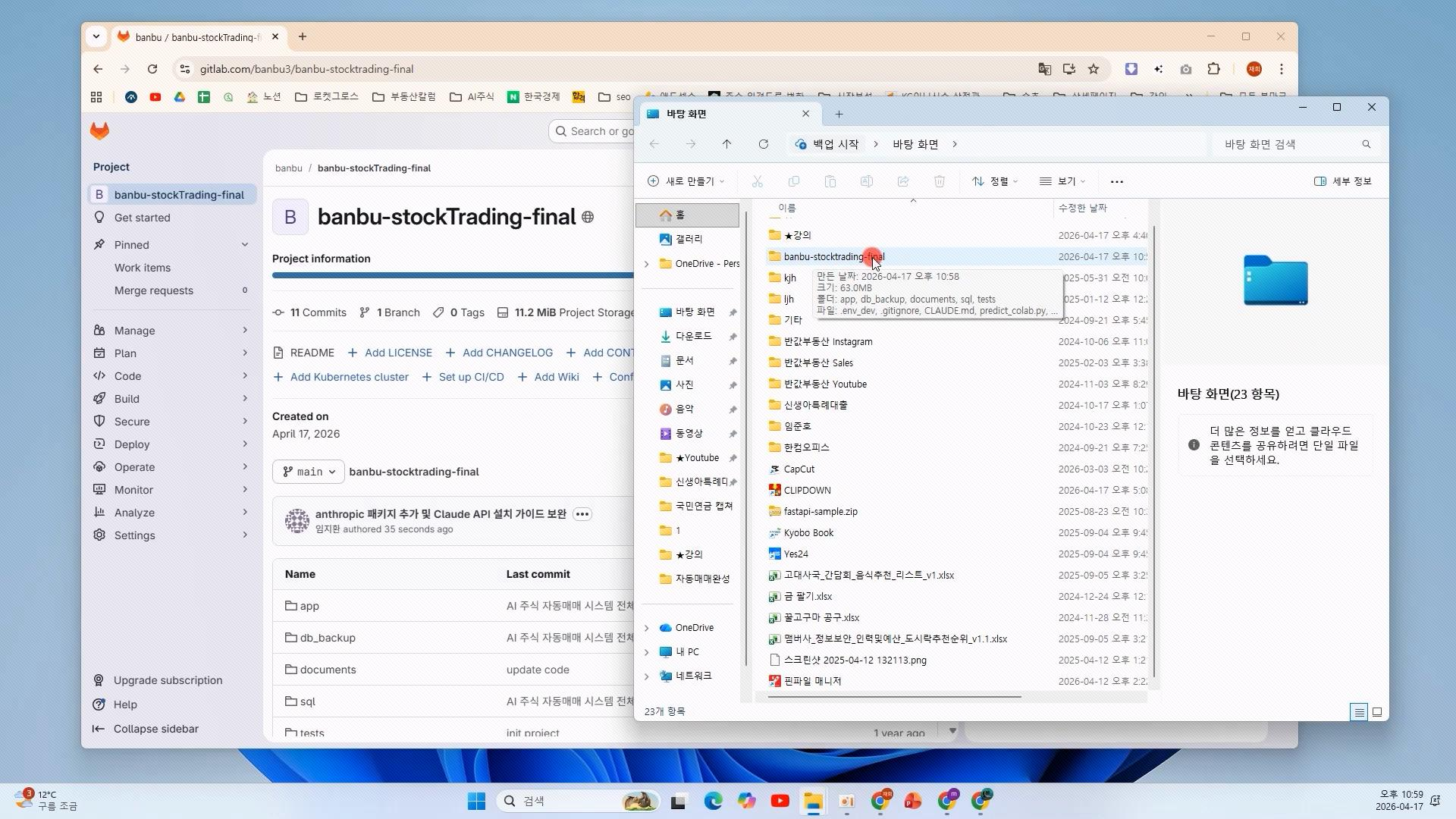Expand OneDrive - Personal tree node
The width and height of the screenshot is (1456, 819).
[x=647, y=264]
